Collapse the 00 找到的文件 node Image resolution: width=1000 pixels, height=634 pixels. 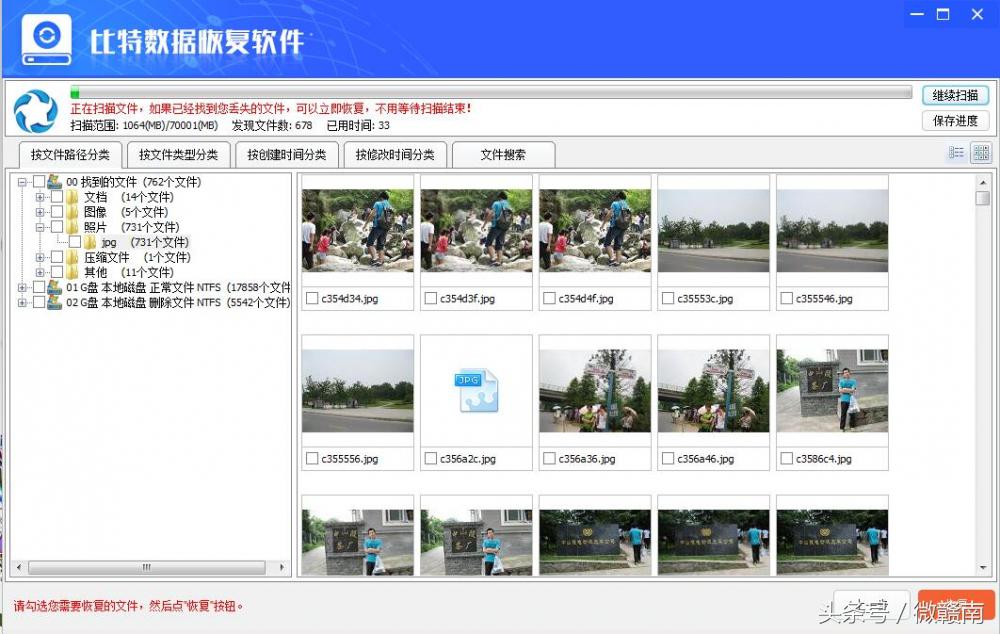pyautogui.click(x=21, y=182)
